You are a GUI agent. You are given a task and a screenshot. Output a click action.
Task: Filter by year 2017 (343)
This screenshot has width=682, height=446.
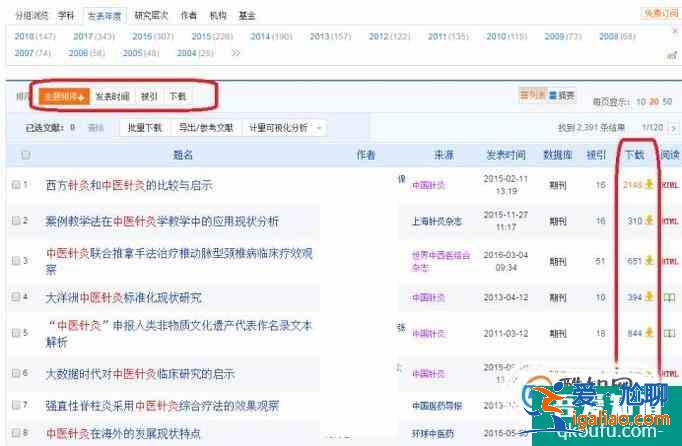coord(94,36)
